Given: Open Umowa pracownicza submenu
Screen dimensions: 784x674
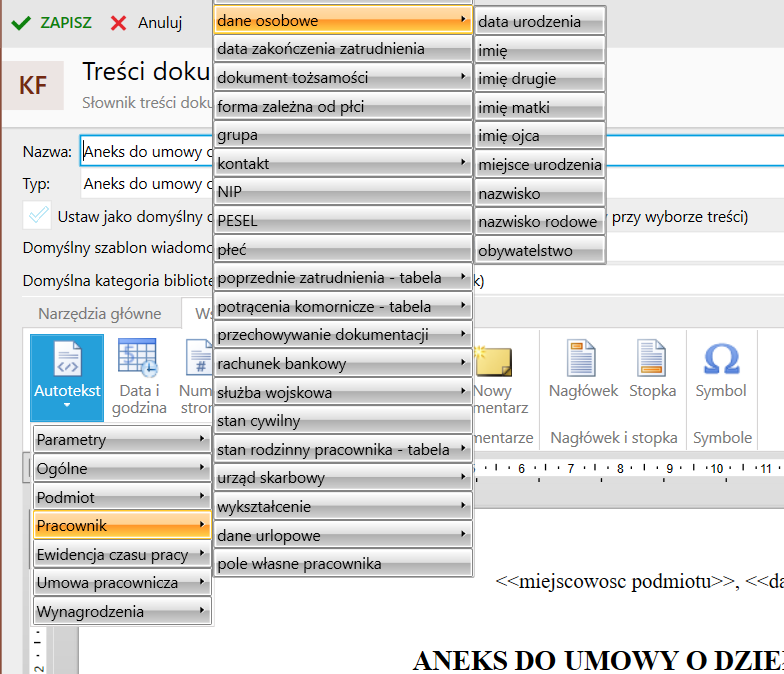Looking at the screenshot, I should click(122, 582).
